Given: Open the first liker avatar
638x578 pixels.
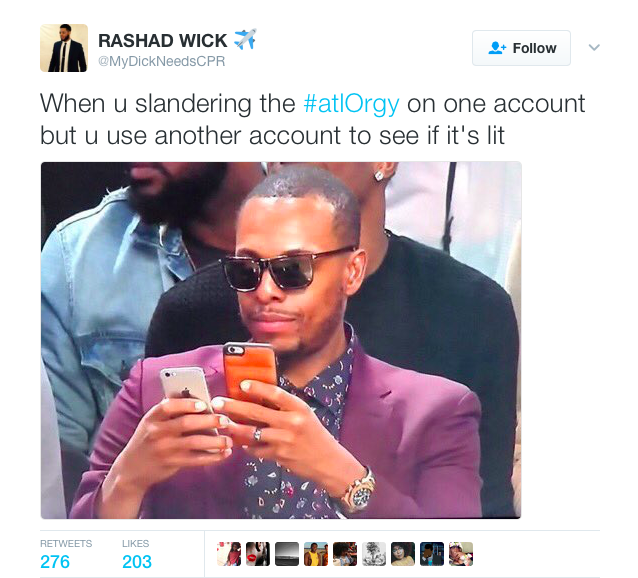Looking at the screenshot, I should 229,554.
